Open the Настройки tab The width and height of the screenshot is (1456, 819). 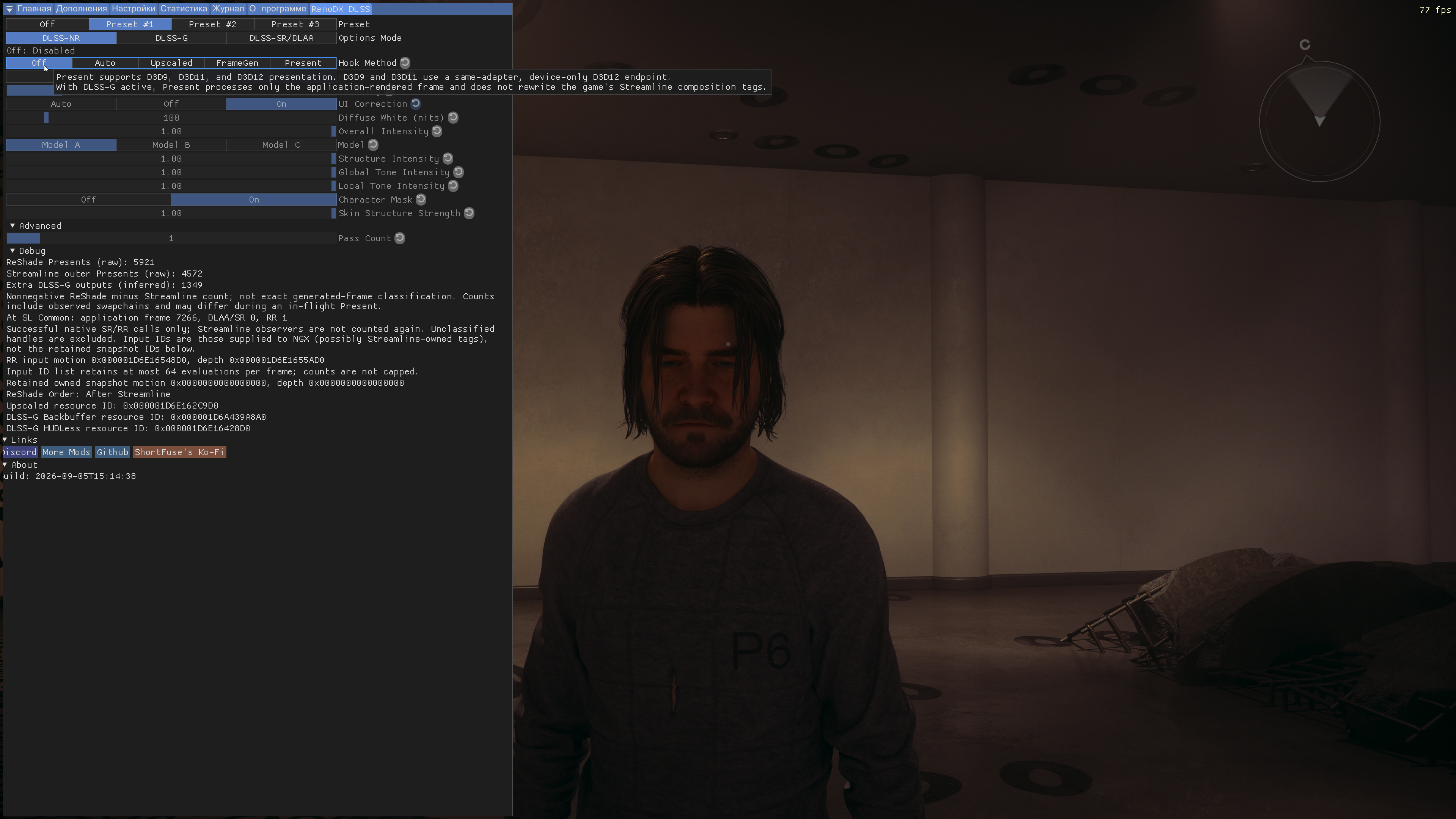tap(134, 8)
